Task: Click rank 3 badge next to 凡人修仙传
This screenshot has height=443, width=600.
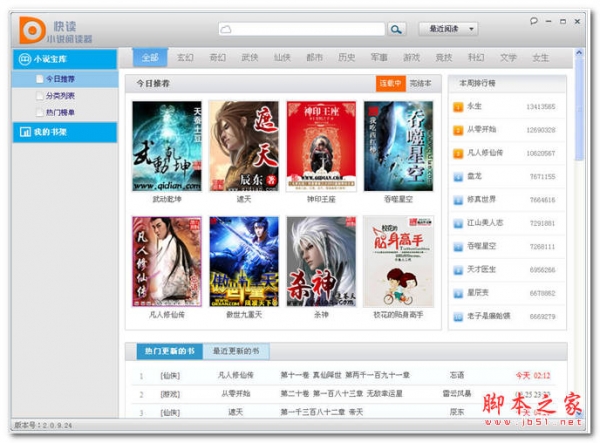Action: pos(458,153)
